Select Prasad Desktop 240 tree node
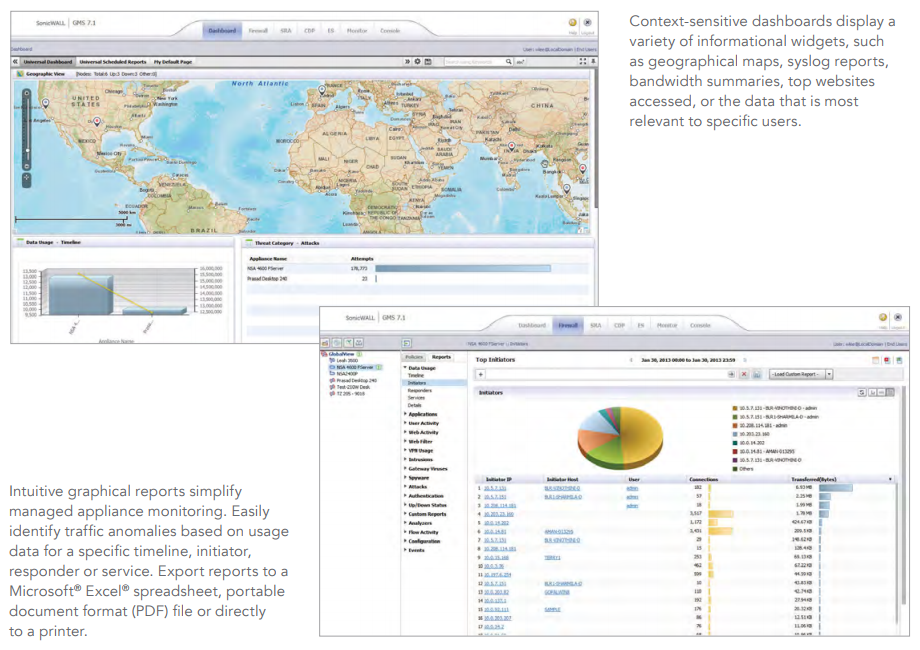920x650 pixels. pyautogui.click(x=356, y=380)
